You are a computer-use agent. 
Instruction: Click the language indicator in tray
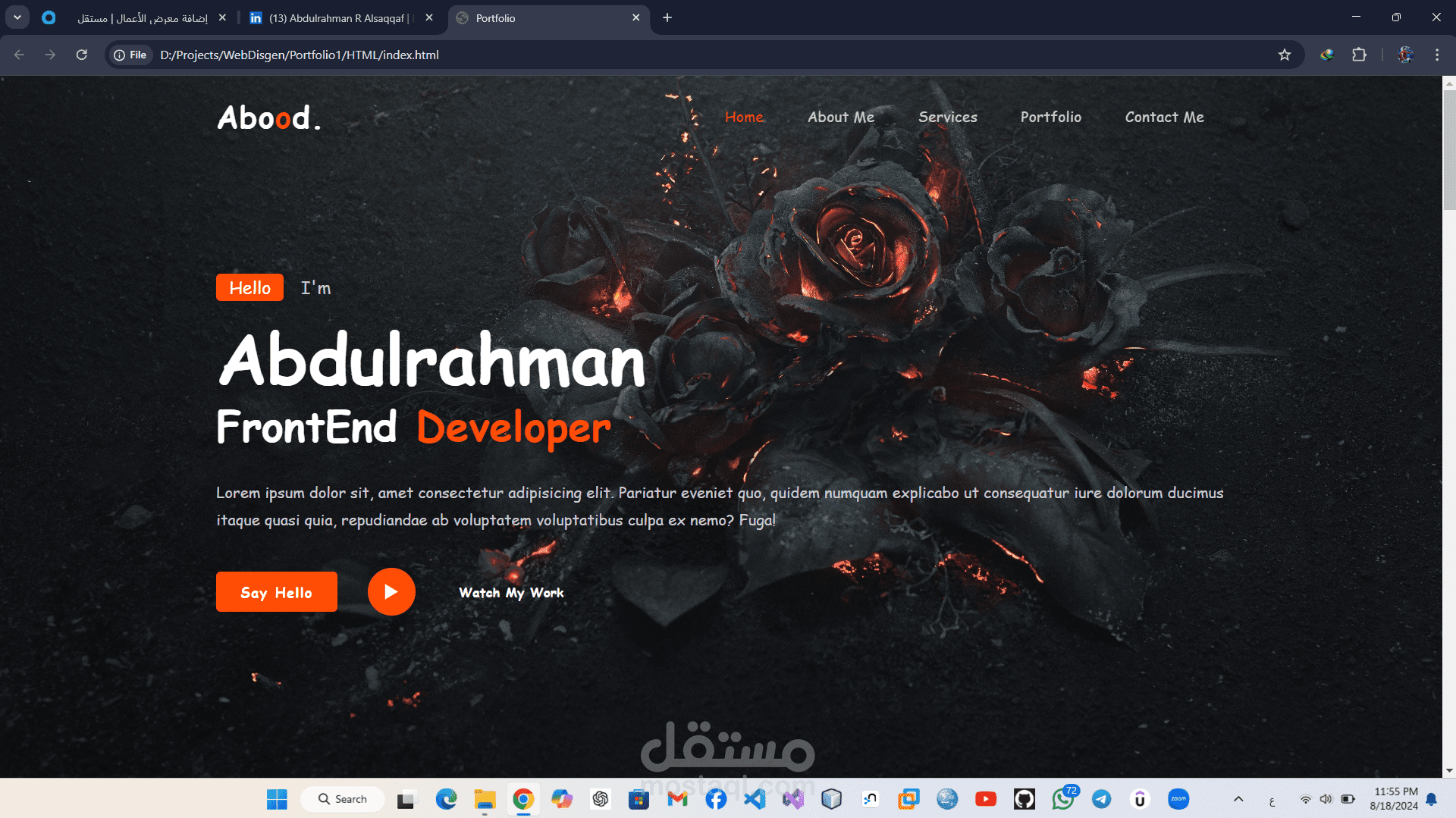(x=1272, y=801)
